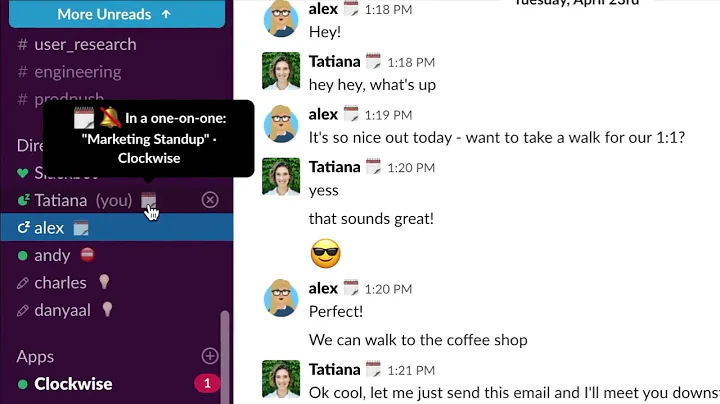
Task: Select the alex direct message
Action: click(49, 228)
